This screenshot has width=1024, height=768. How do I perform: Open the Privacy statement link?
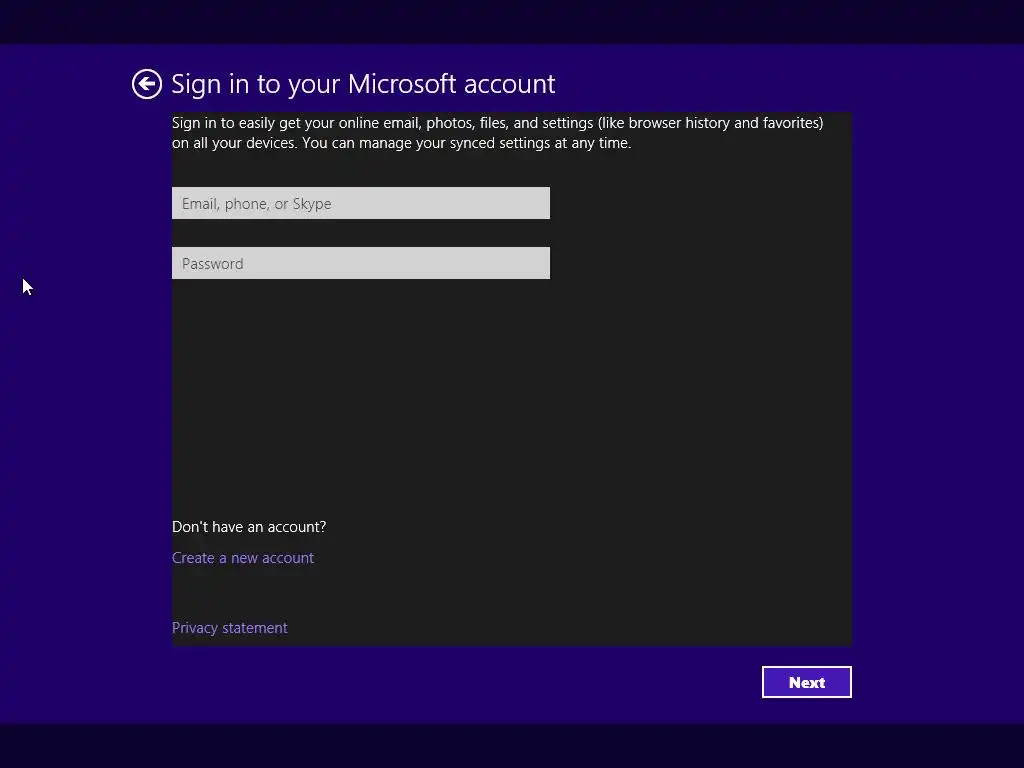tap(229, 628)
